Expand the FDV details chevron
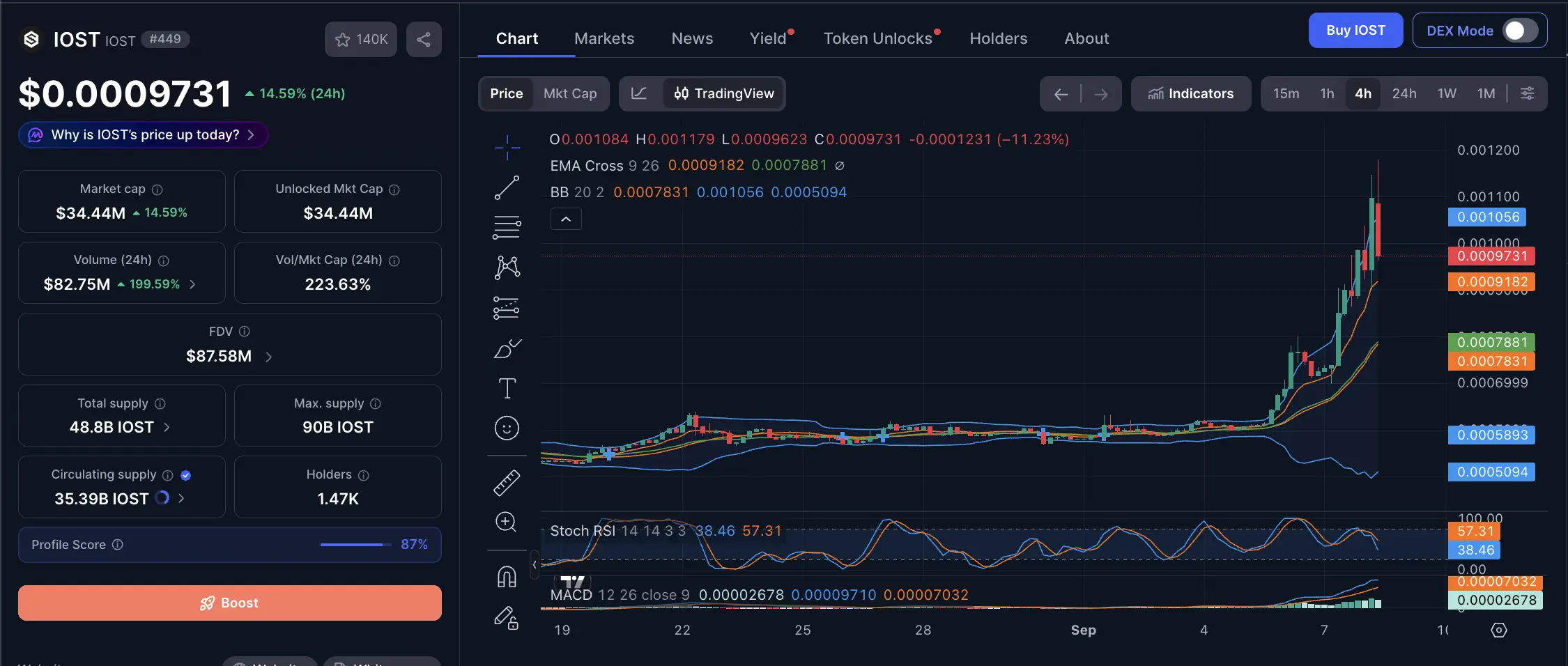Viewport: 1568px width, 666px height. pos(269,357)
